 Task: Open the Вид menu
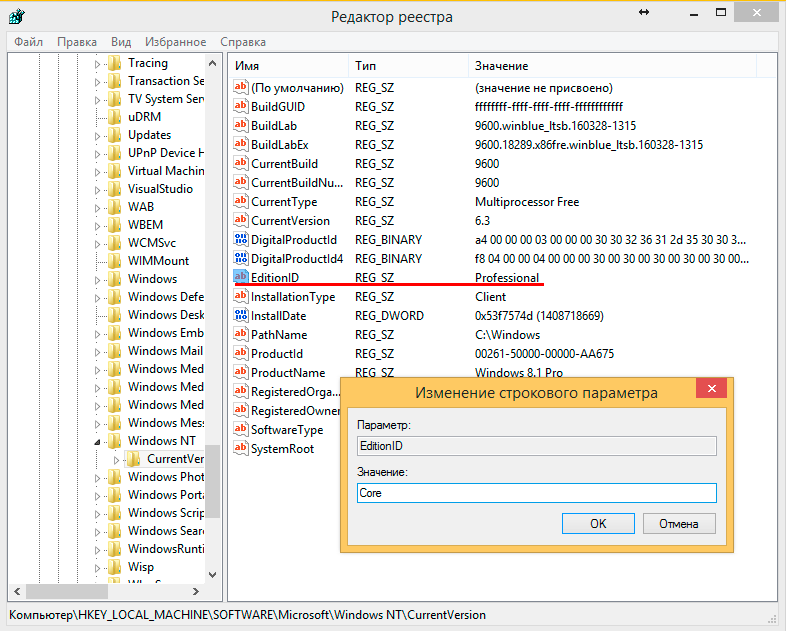[121, 42]
